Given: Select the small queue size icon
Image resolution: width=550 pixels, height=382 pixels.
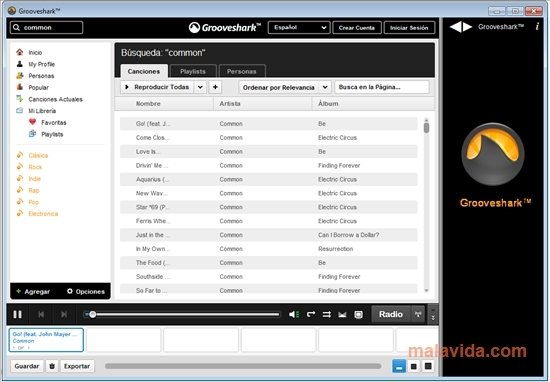Looking at the screenshot, I should pyautogui.click(x=399, y=366).
